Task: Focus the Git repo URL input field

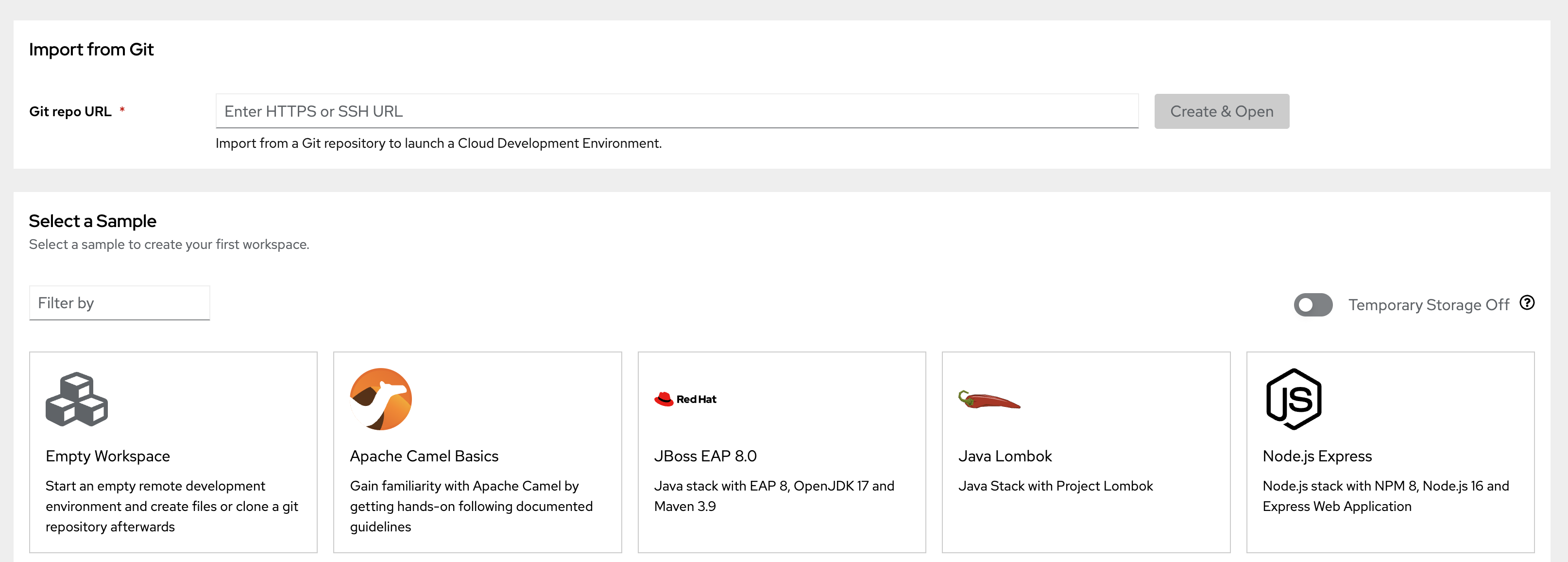Action: (x=677, y=111)
